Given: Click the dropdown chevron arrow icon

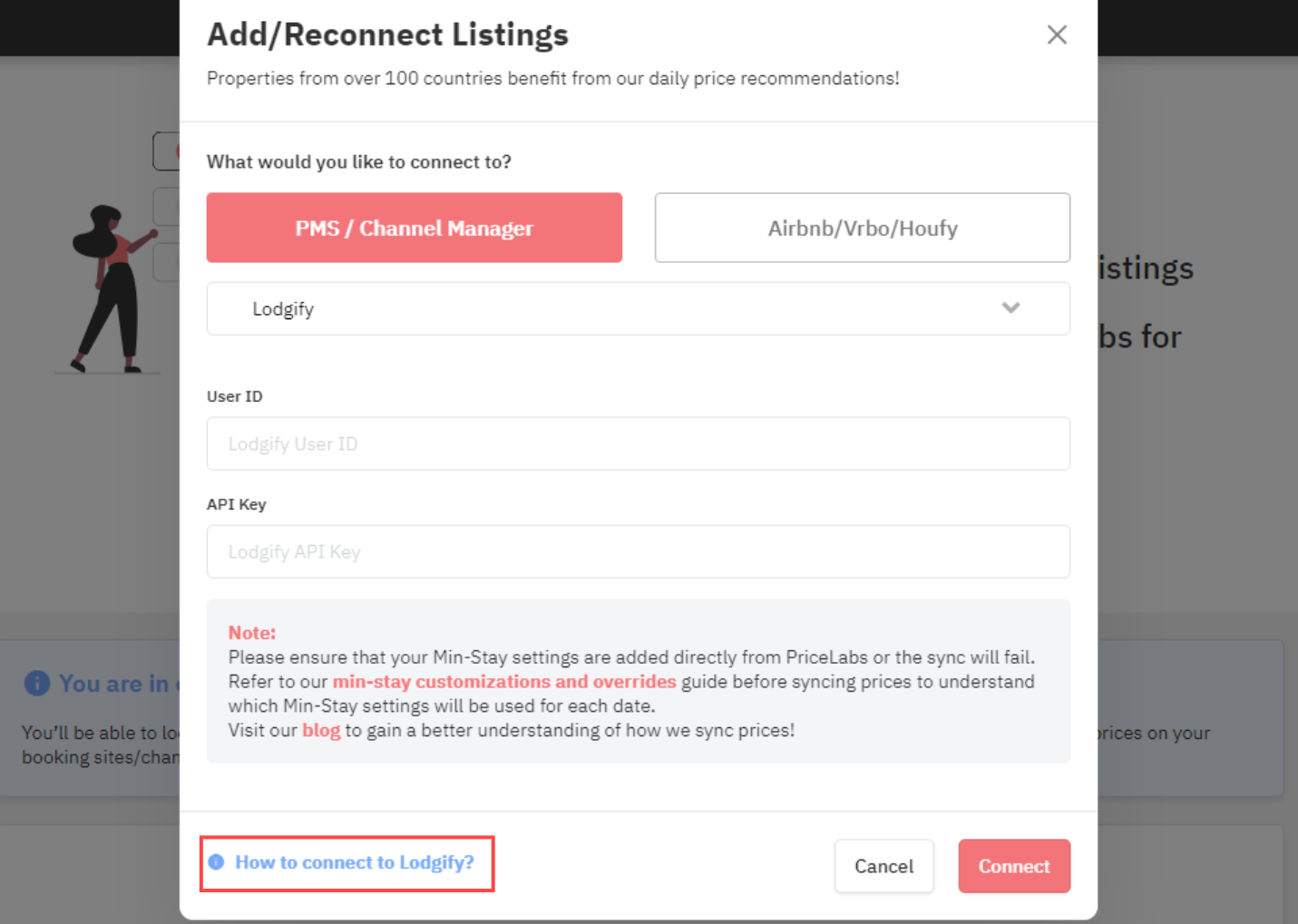Looking at the screenshot, I should pyautogui.click(x=1010, y=307).
